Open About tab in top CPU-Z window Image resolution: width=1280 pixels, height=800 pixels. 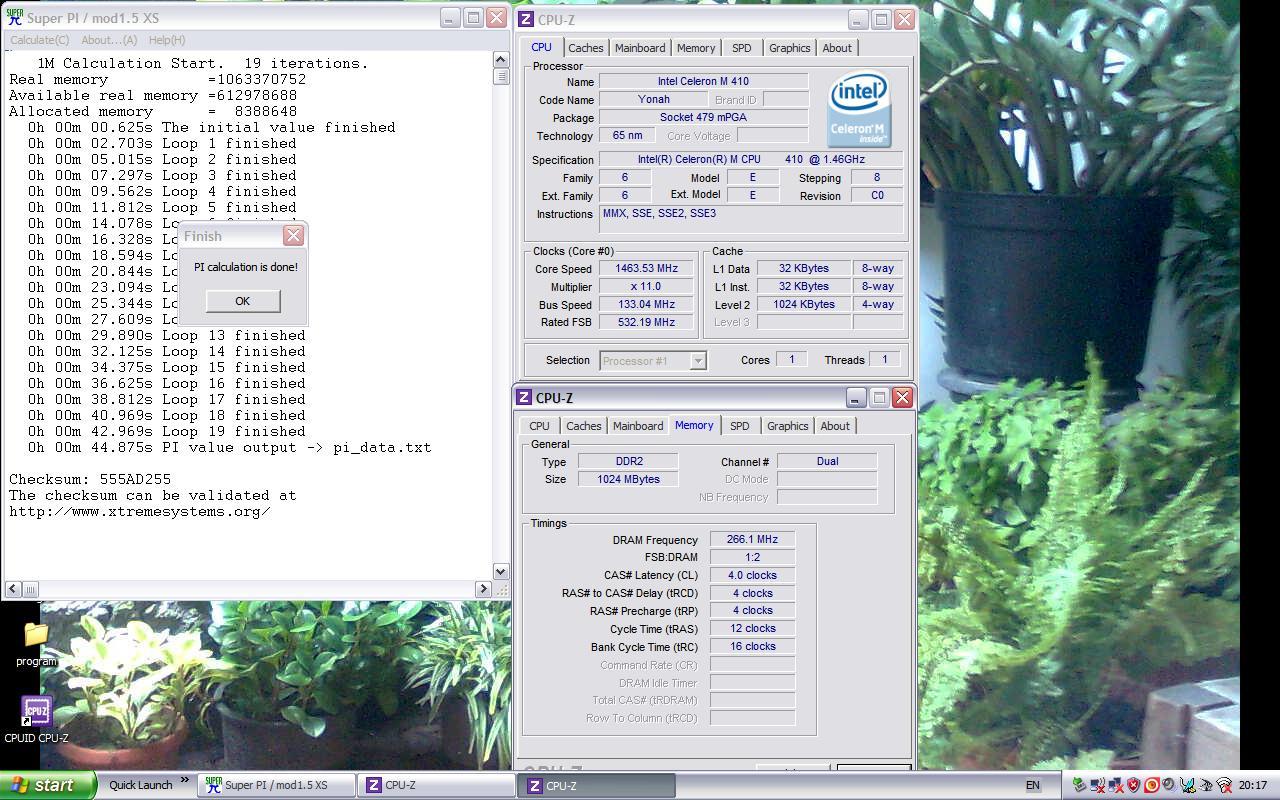(x=837, y=48)
